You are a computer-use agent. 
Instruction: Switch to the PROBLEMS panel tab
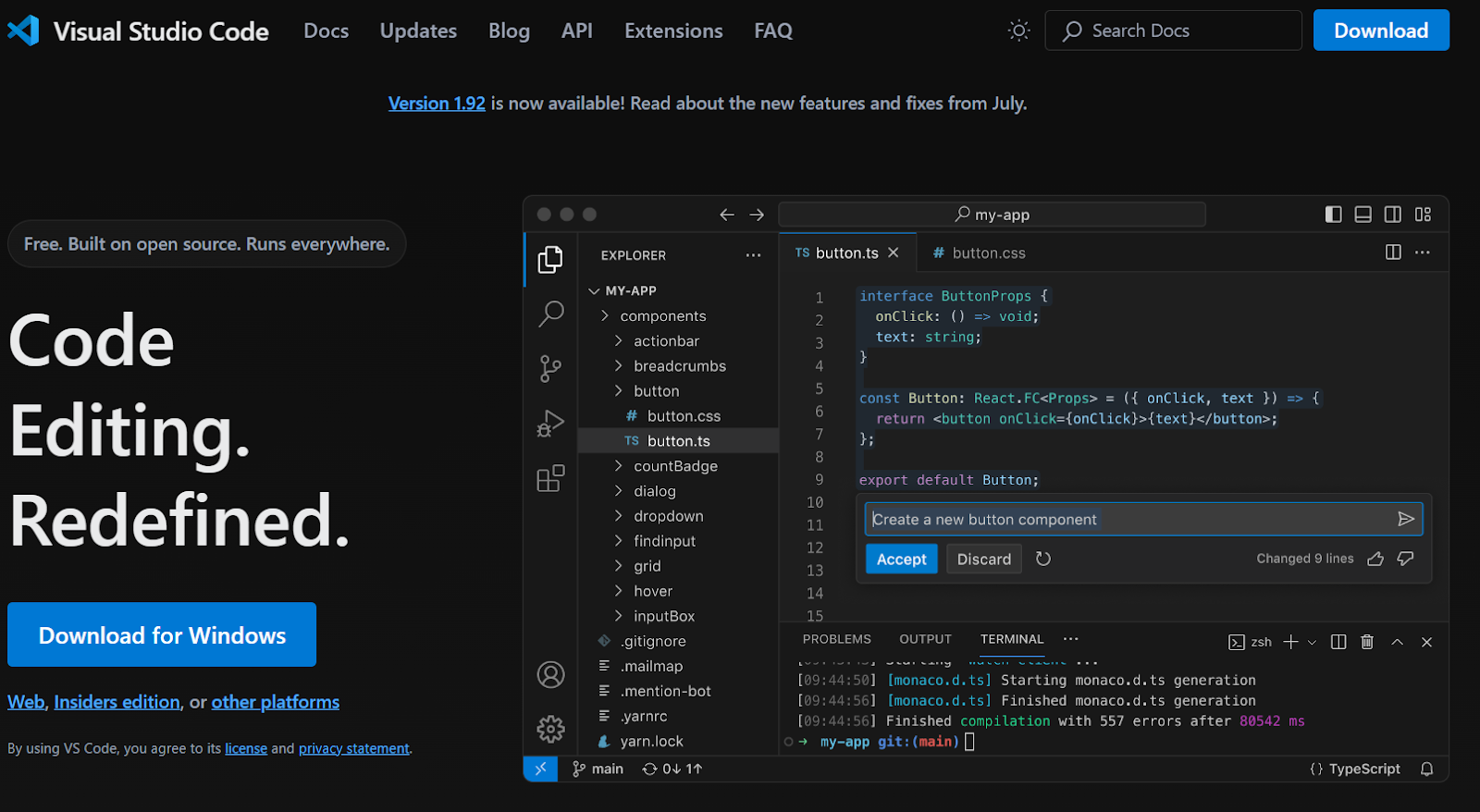pyautogui.click(x=837, y=639)
